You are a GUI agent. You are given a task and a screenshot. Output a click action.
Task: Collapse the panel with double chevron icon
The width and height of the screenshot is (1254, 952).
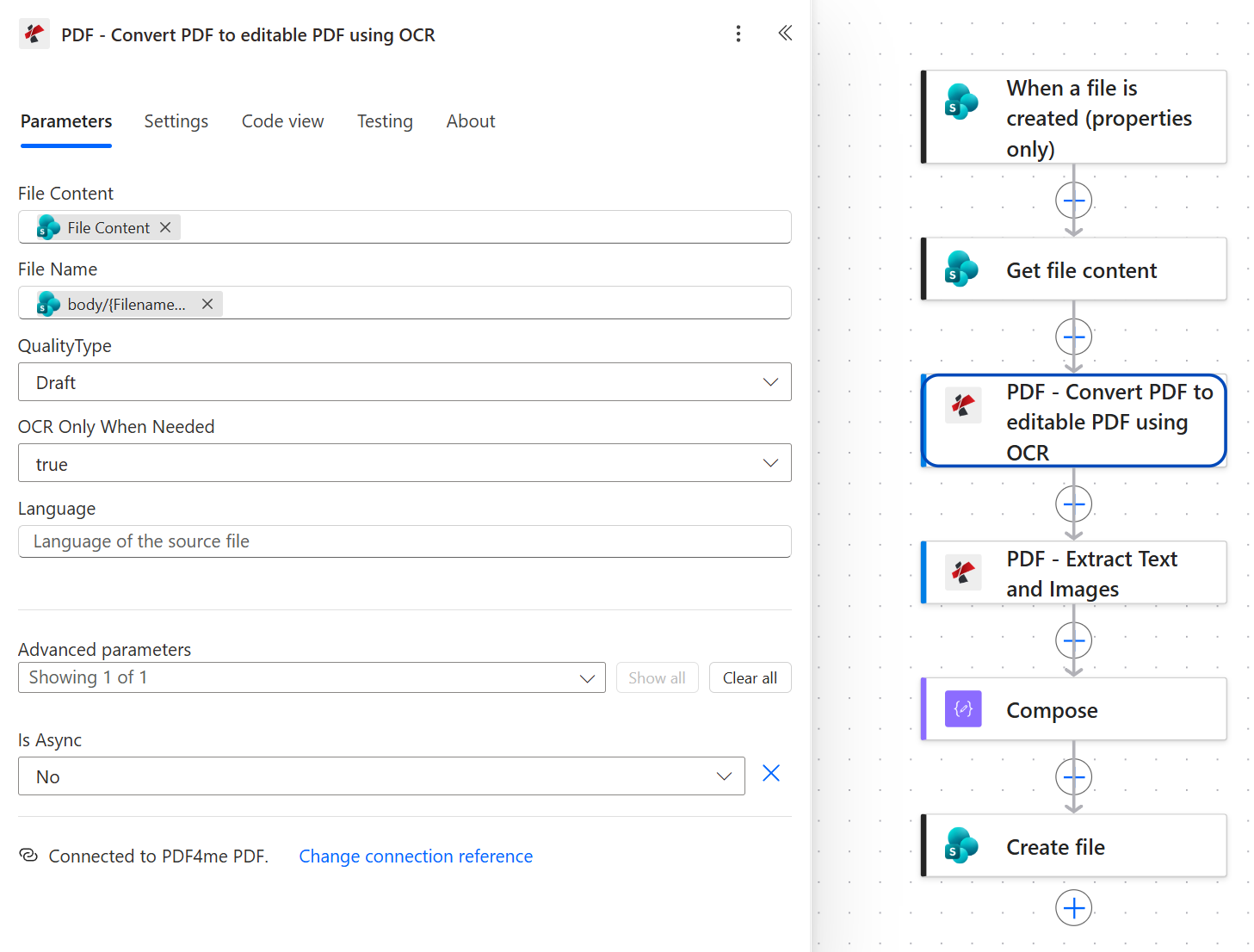point(785,33)
